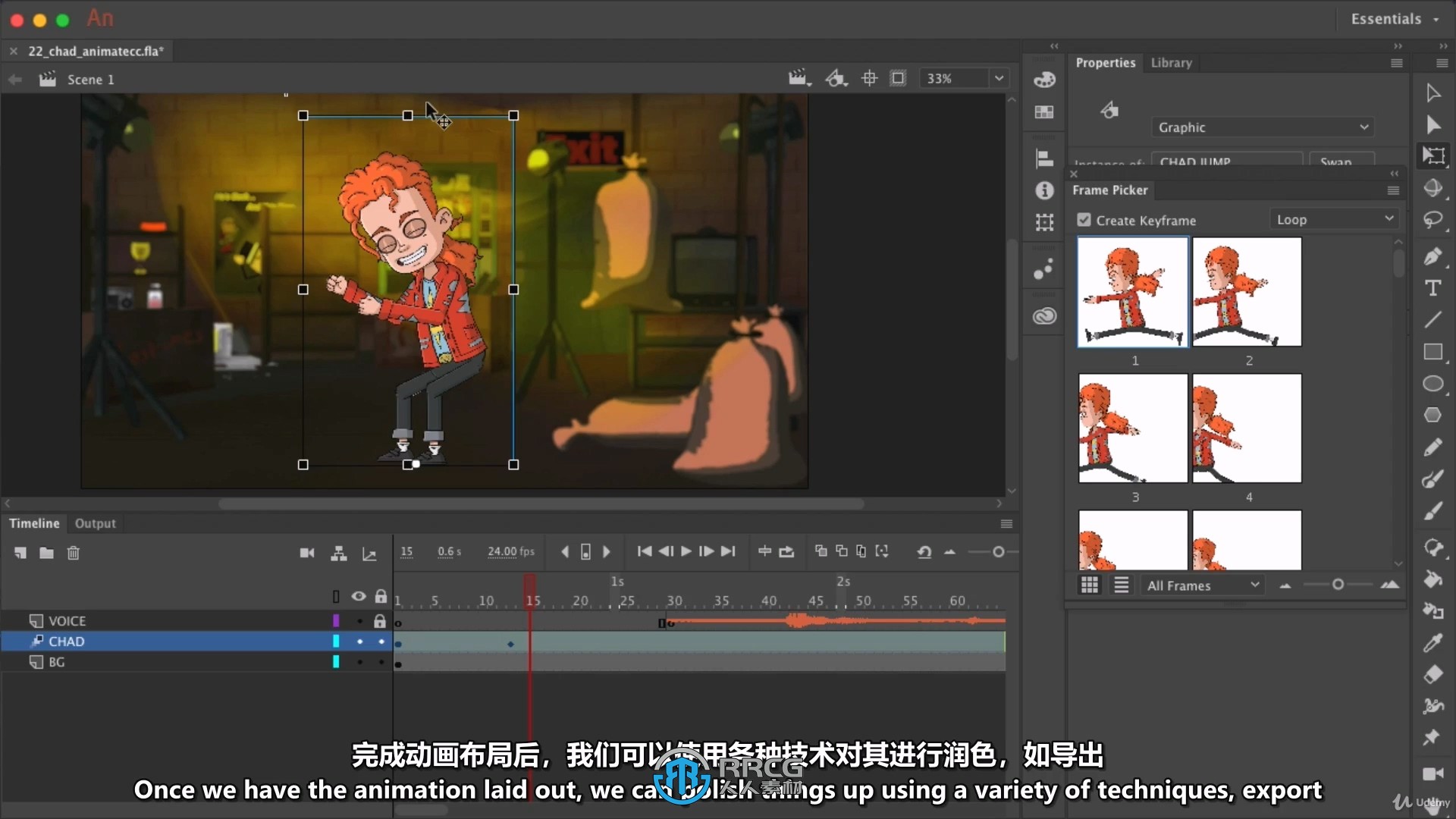
Task: Switch to the Library tab
Action: (1171, 63)
